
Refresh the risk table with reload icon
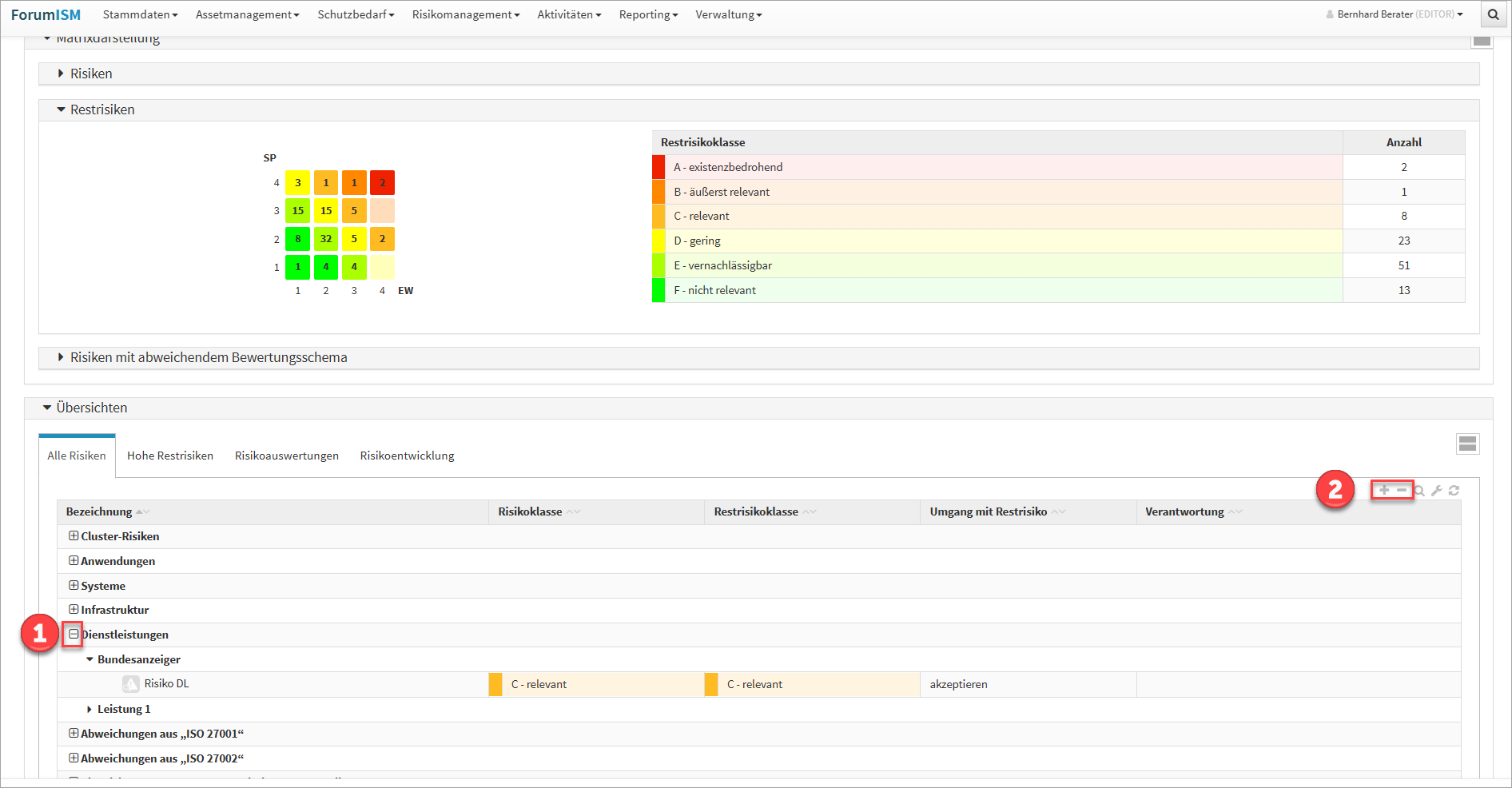pyautogui.click(x=1454, y=491)
